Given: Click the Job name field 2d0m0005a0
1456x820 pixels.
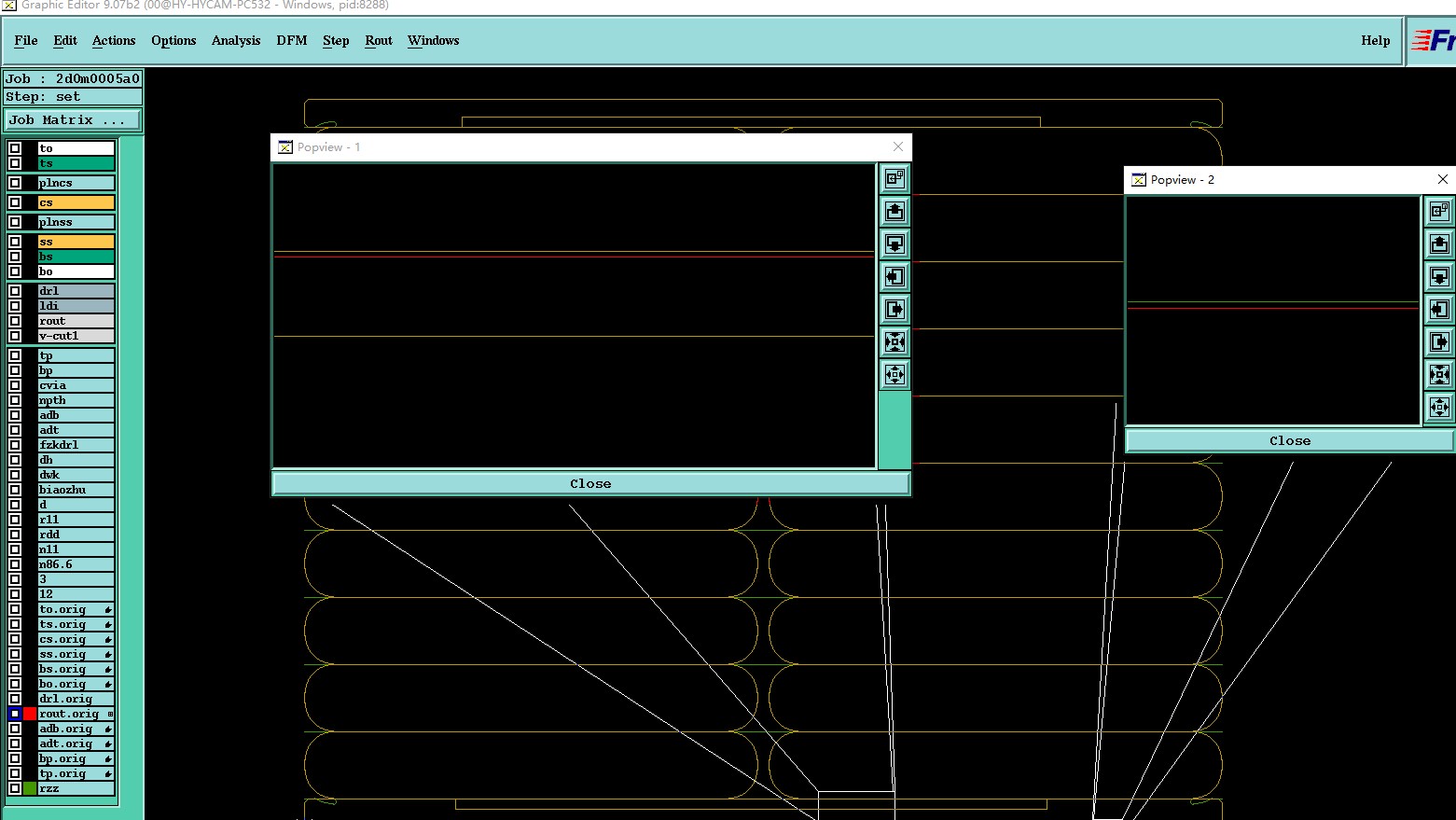Looking at the screenshot, I should 73,79.
